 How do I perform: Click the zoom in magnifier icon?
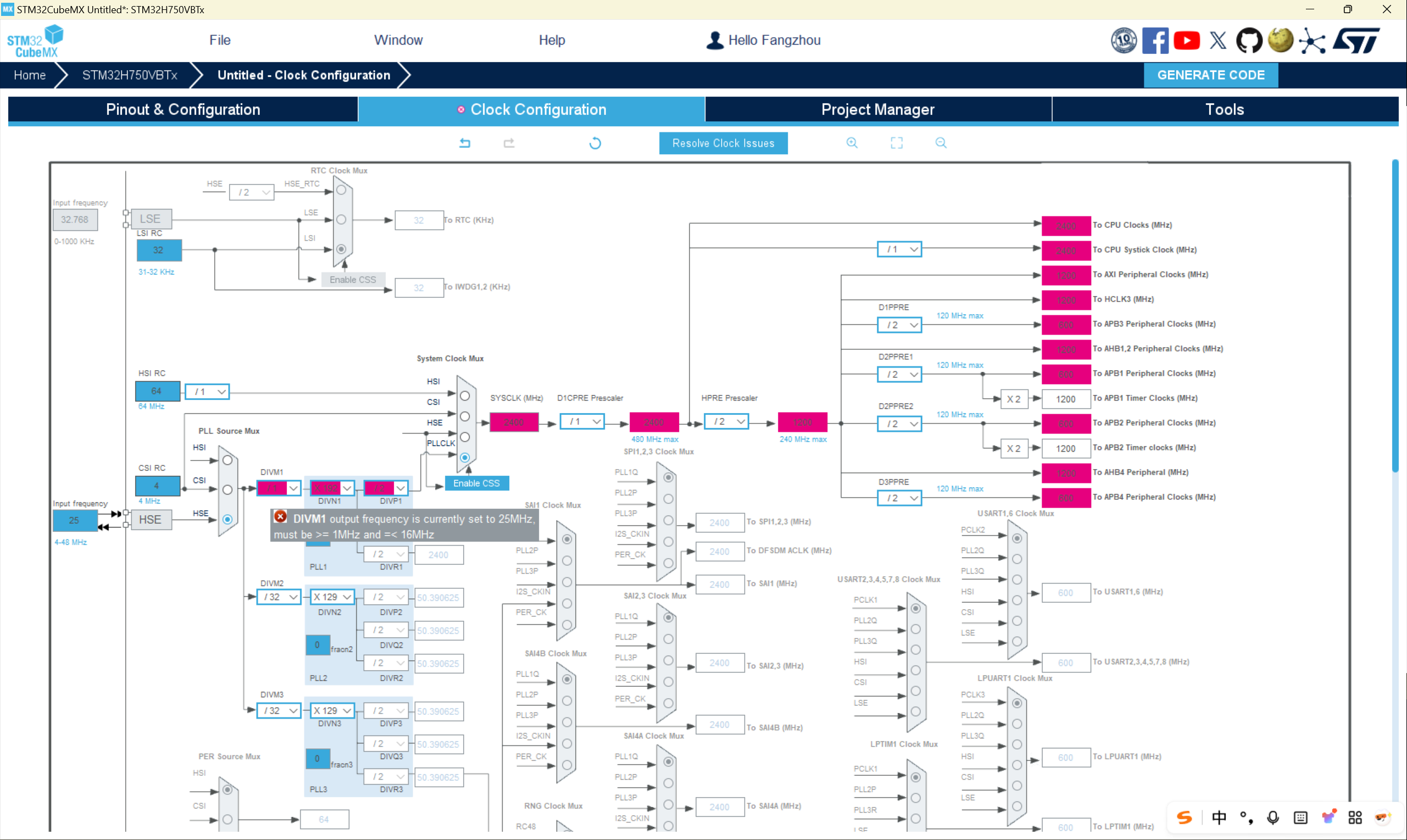(851, 143)
